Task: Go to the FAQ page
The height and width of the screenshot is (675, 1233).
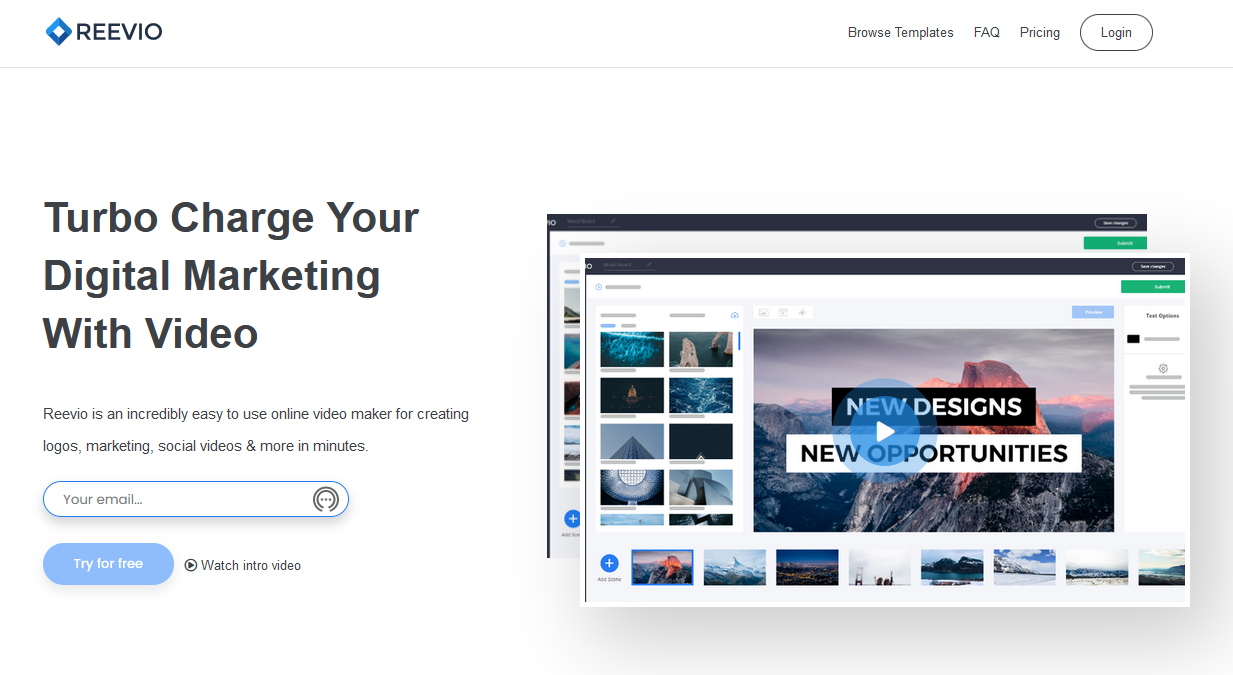Action: (x=986, y=33)
